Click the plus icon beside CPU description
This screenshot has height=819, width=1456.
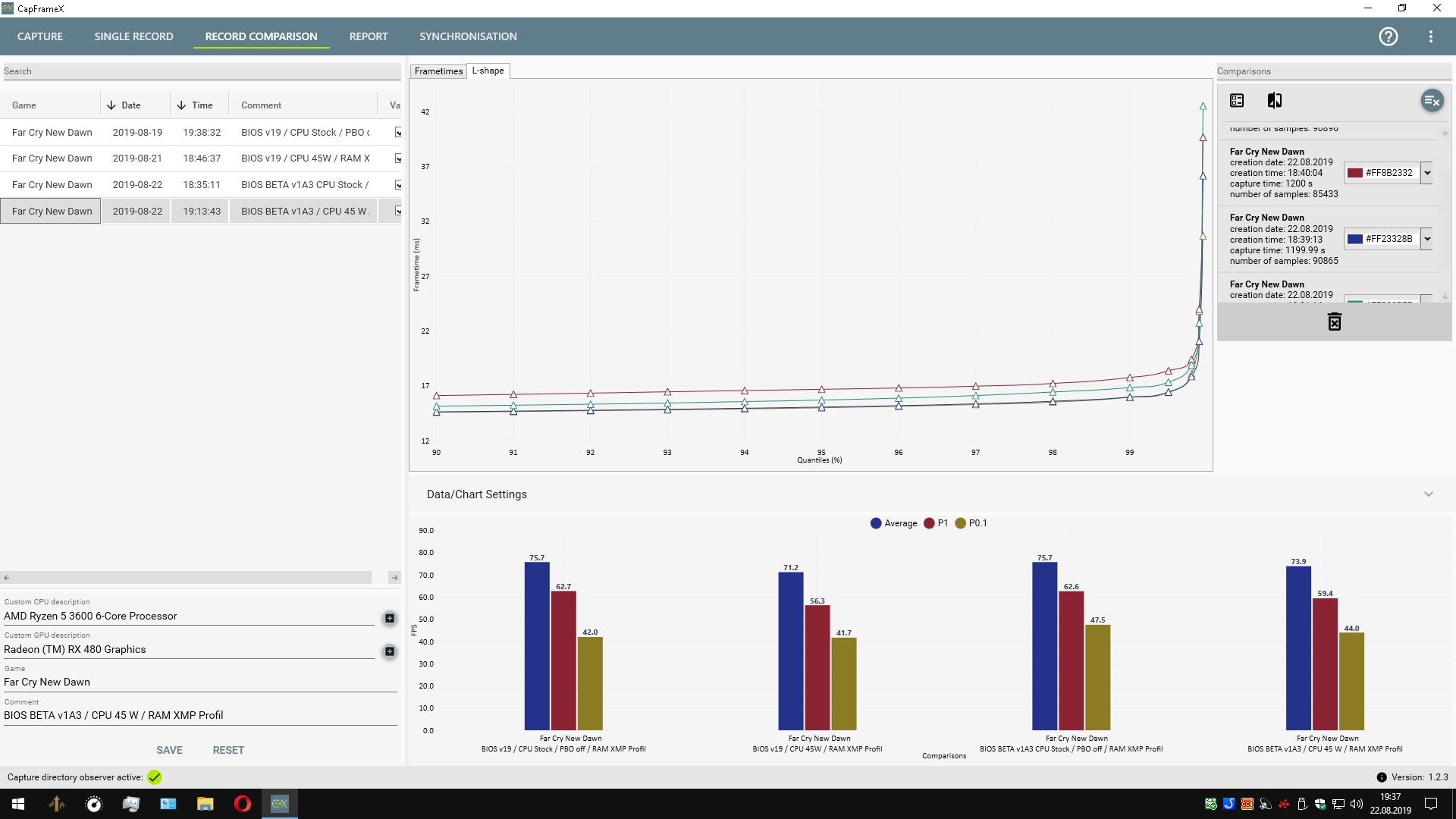click(389, 618)
